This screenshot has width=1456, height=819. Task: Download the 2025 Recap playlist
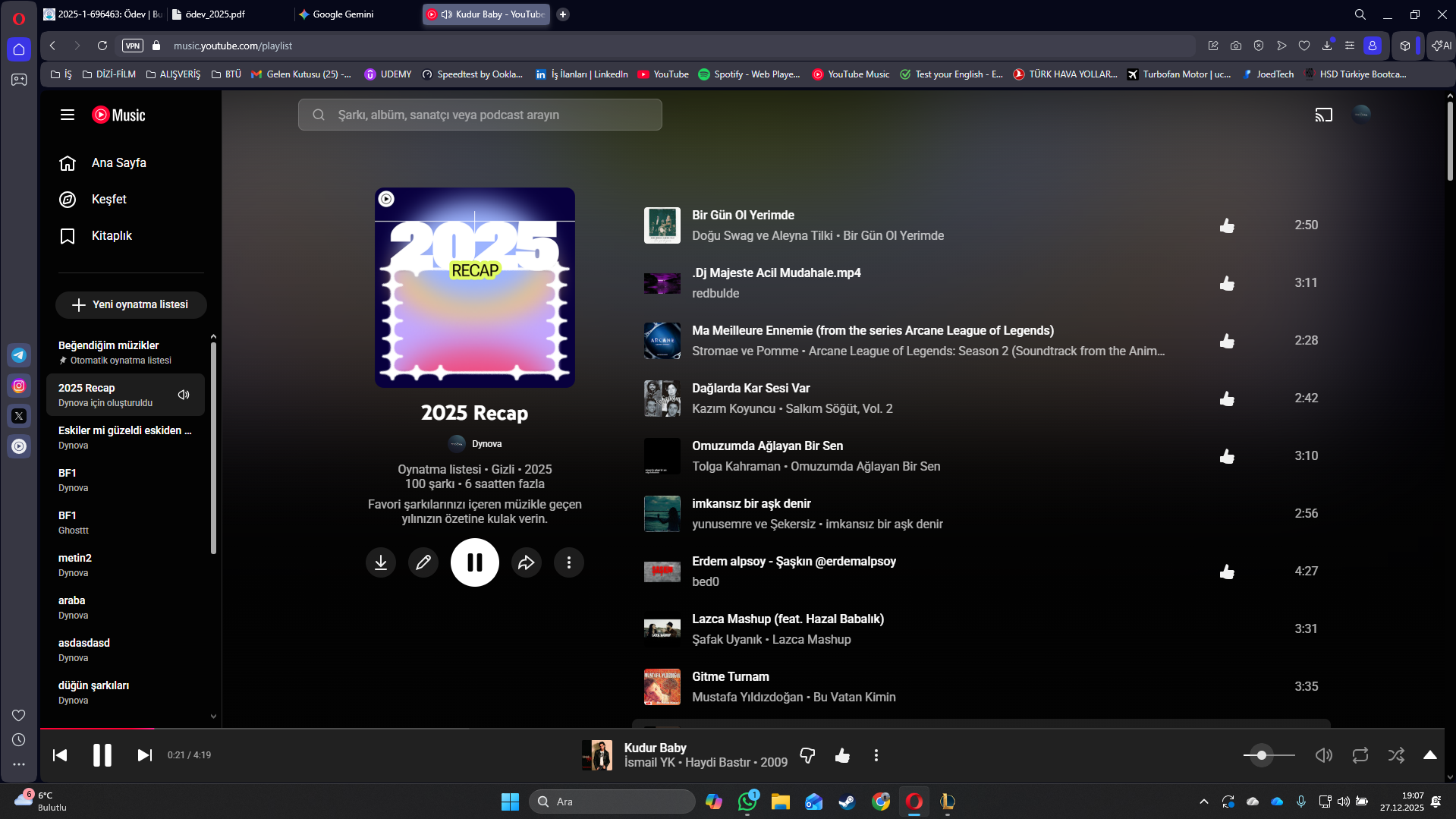[x=381, y=562]
